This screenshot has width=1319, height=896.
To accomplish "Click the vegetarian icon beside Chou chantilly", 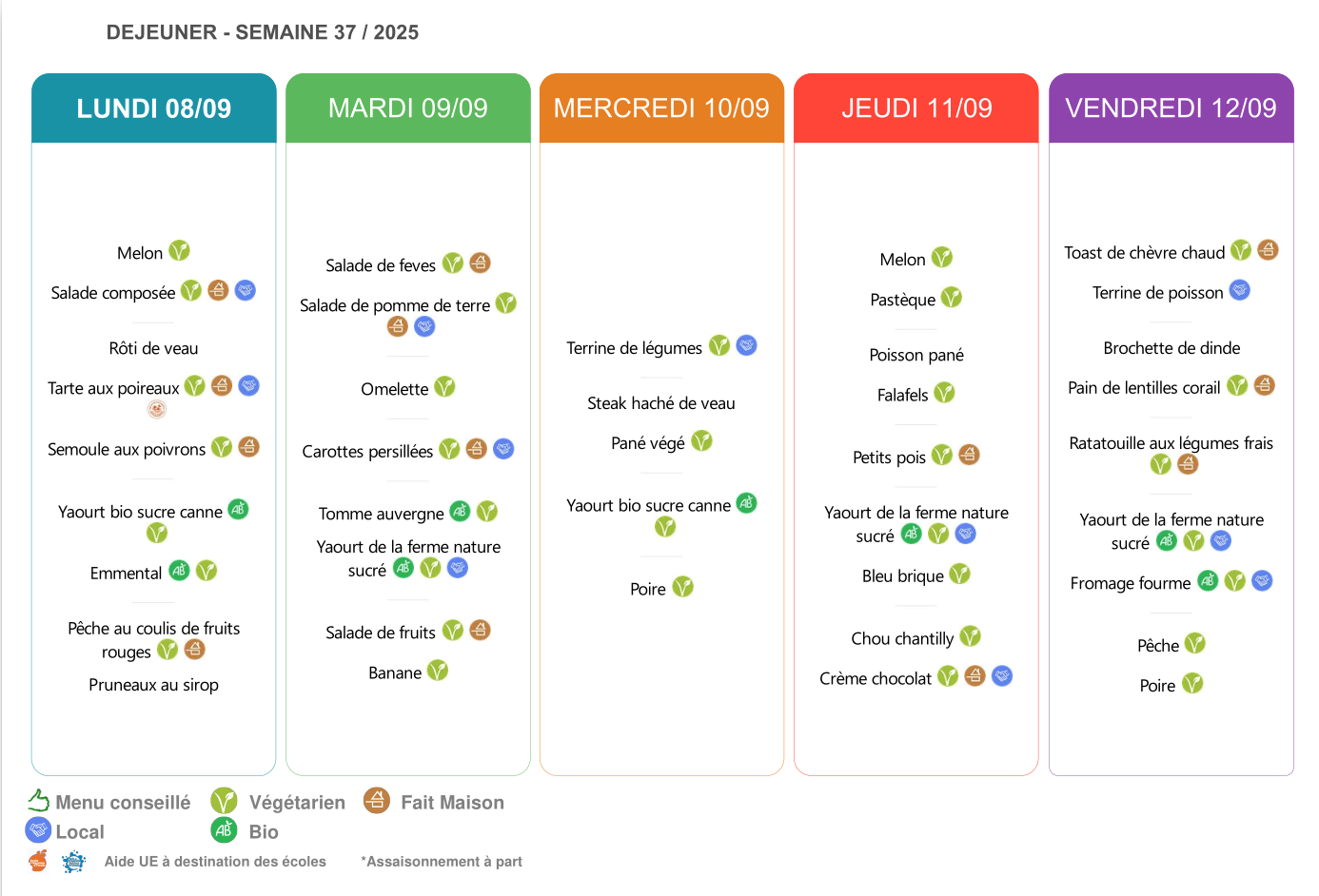I will point(970,636).
